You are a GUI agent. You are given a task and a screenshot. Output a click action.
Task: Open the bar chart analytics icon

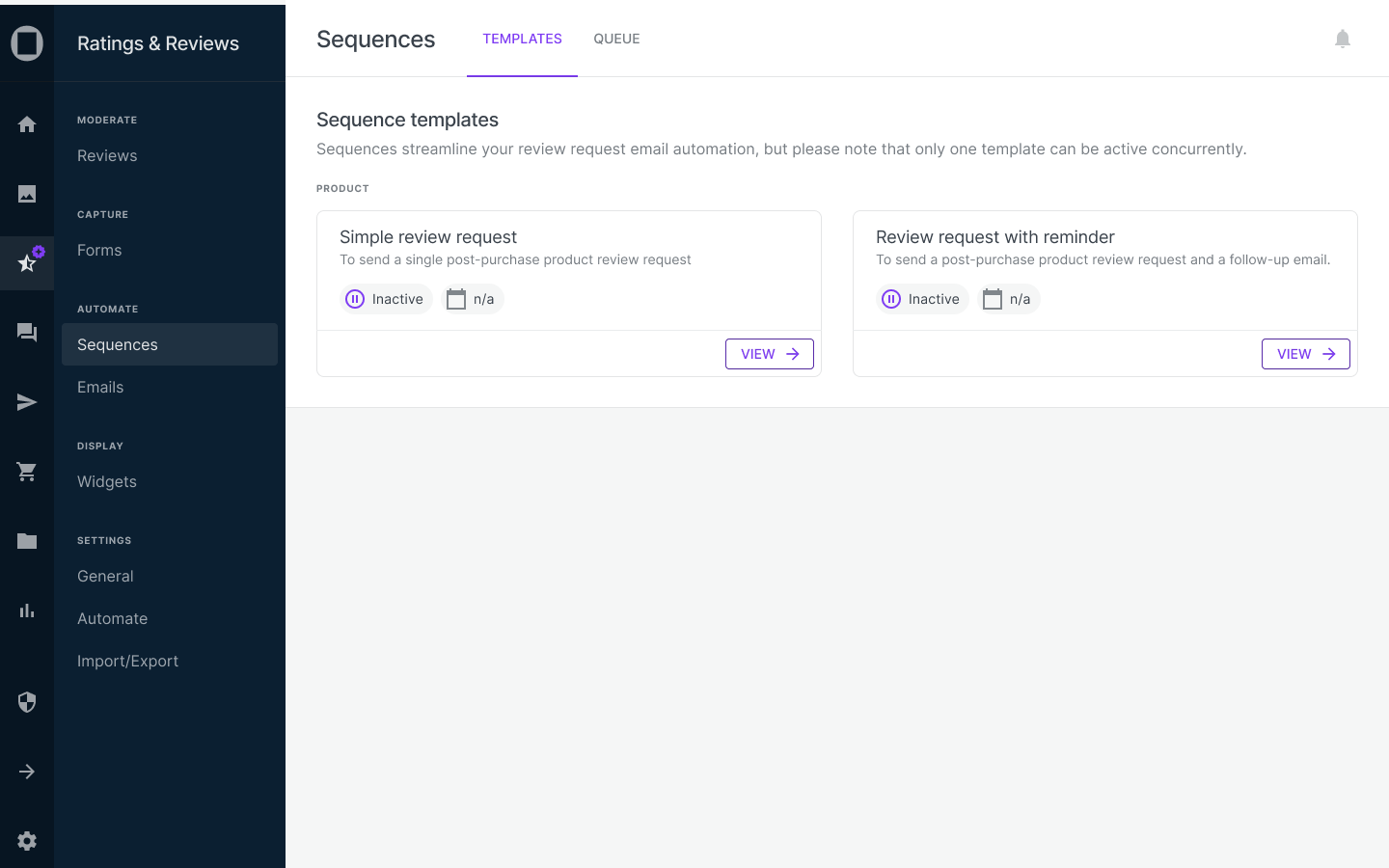27,610
